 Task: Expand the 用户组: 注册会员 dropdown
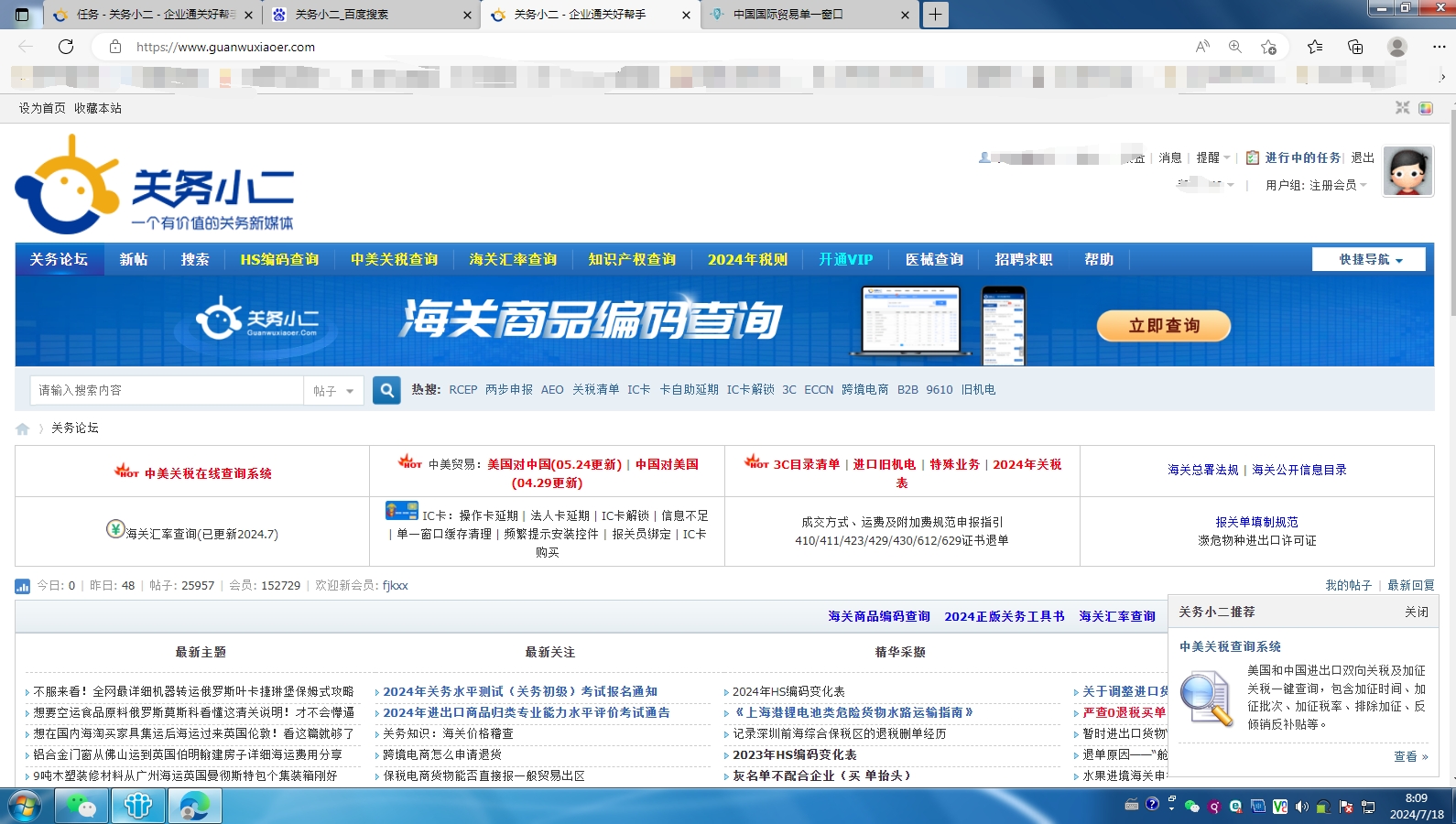coord(1316,185)
